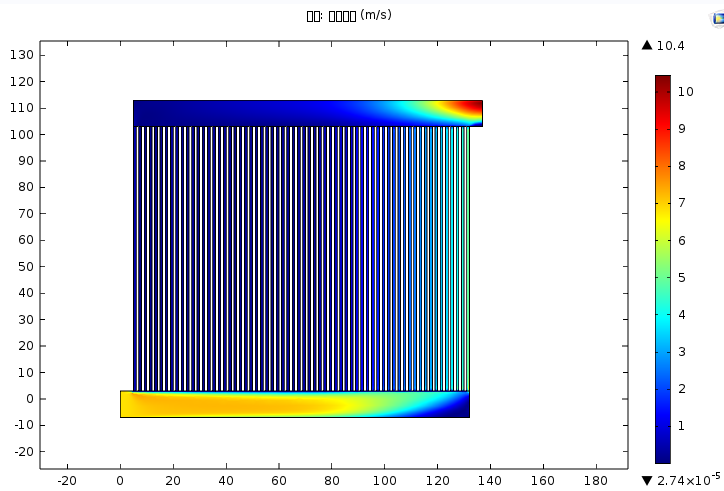The image size is (724, 491).
Task: Click the y-axis tick label 120
Action: [22, 82]
